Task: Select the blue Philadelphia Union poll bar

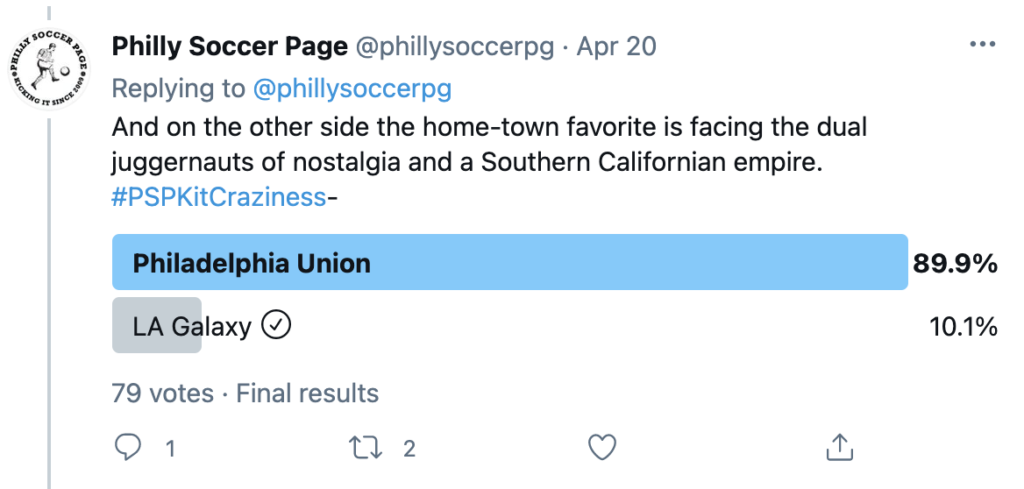Action: [x=509, y=263]
